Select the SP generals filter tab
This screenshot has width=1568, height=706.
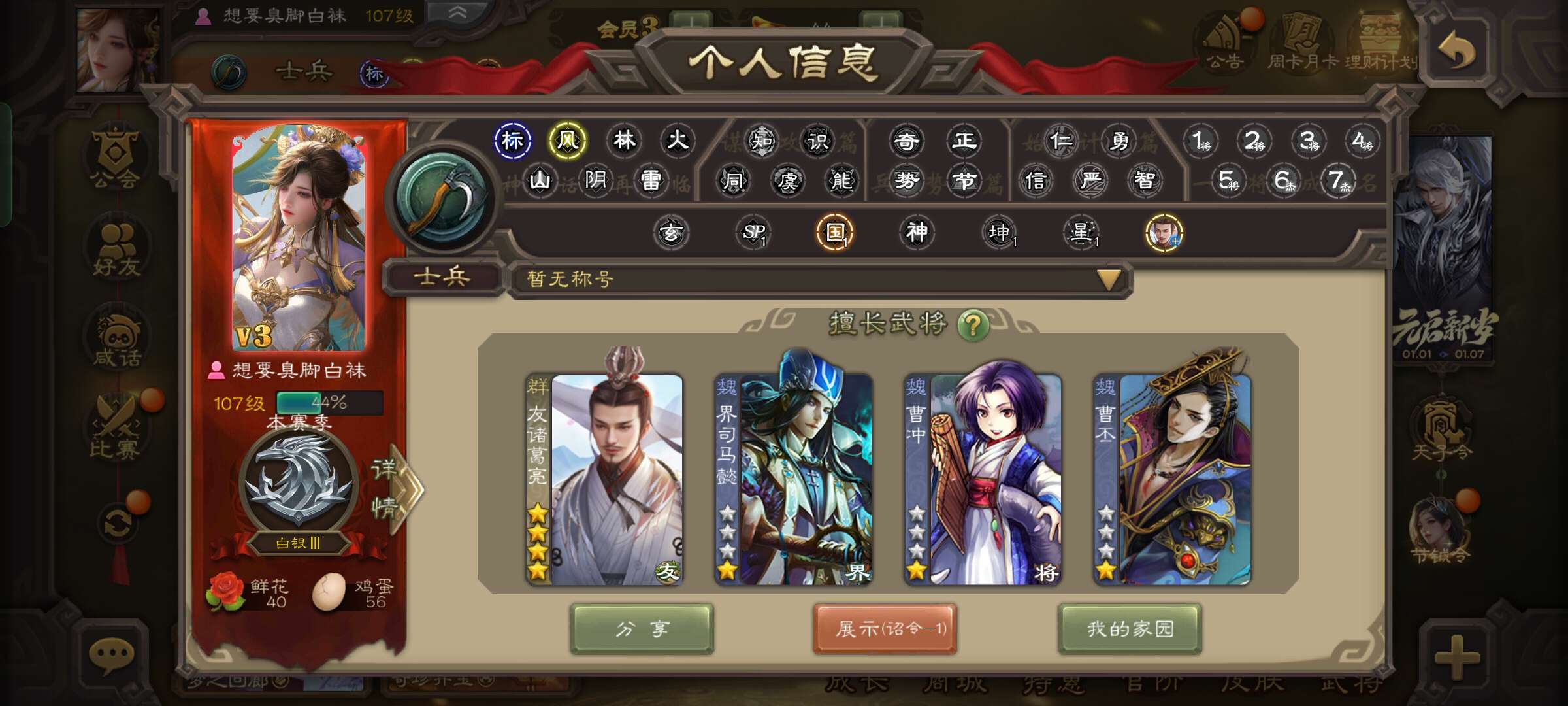[753, 231]
